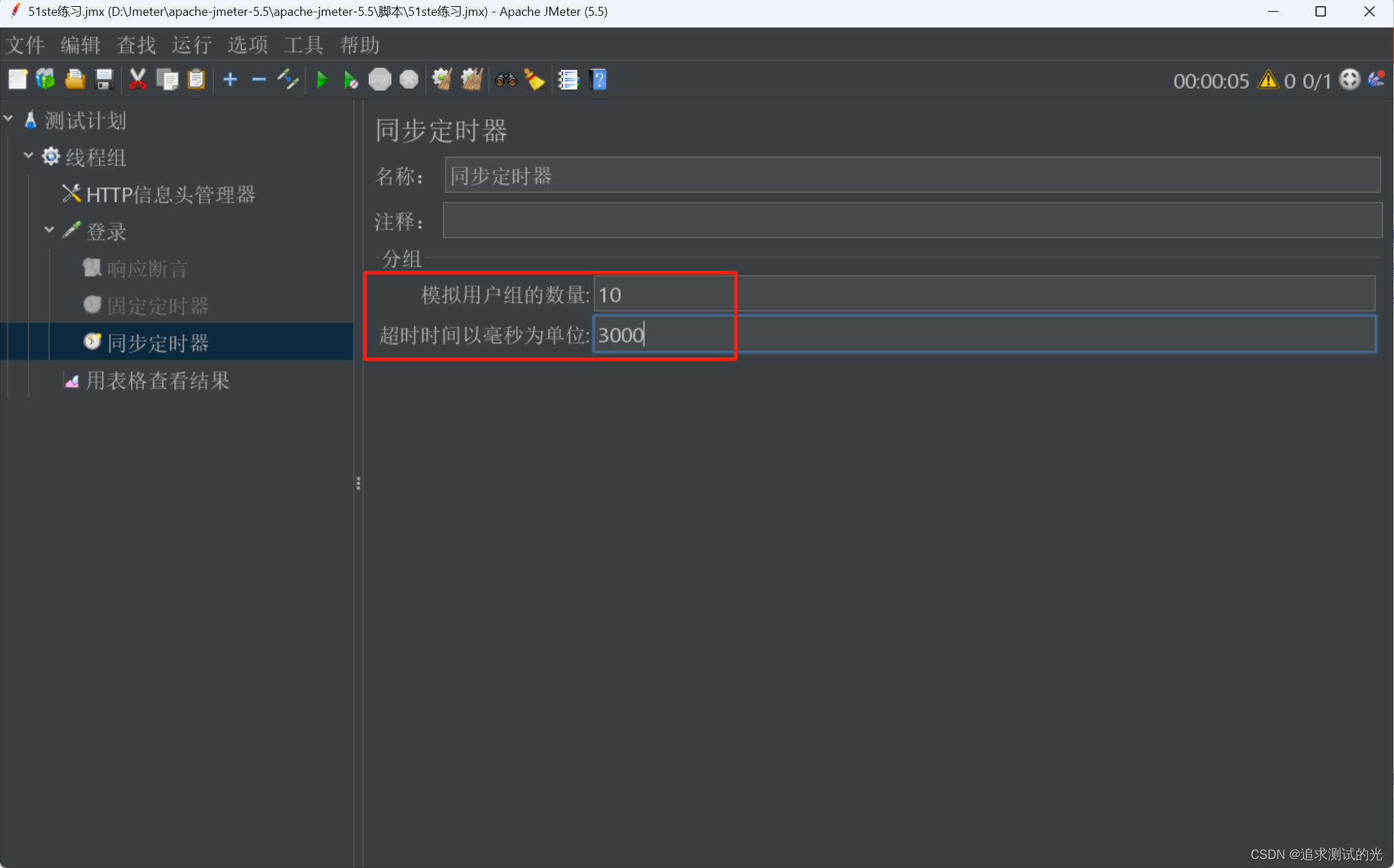Open the 运行 menu
This screenshot has width=1394, height=868.
coord(192,45)
